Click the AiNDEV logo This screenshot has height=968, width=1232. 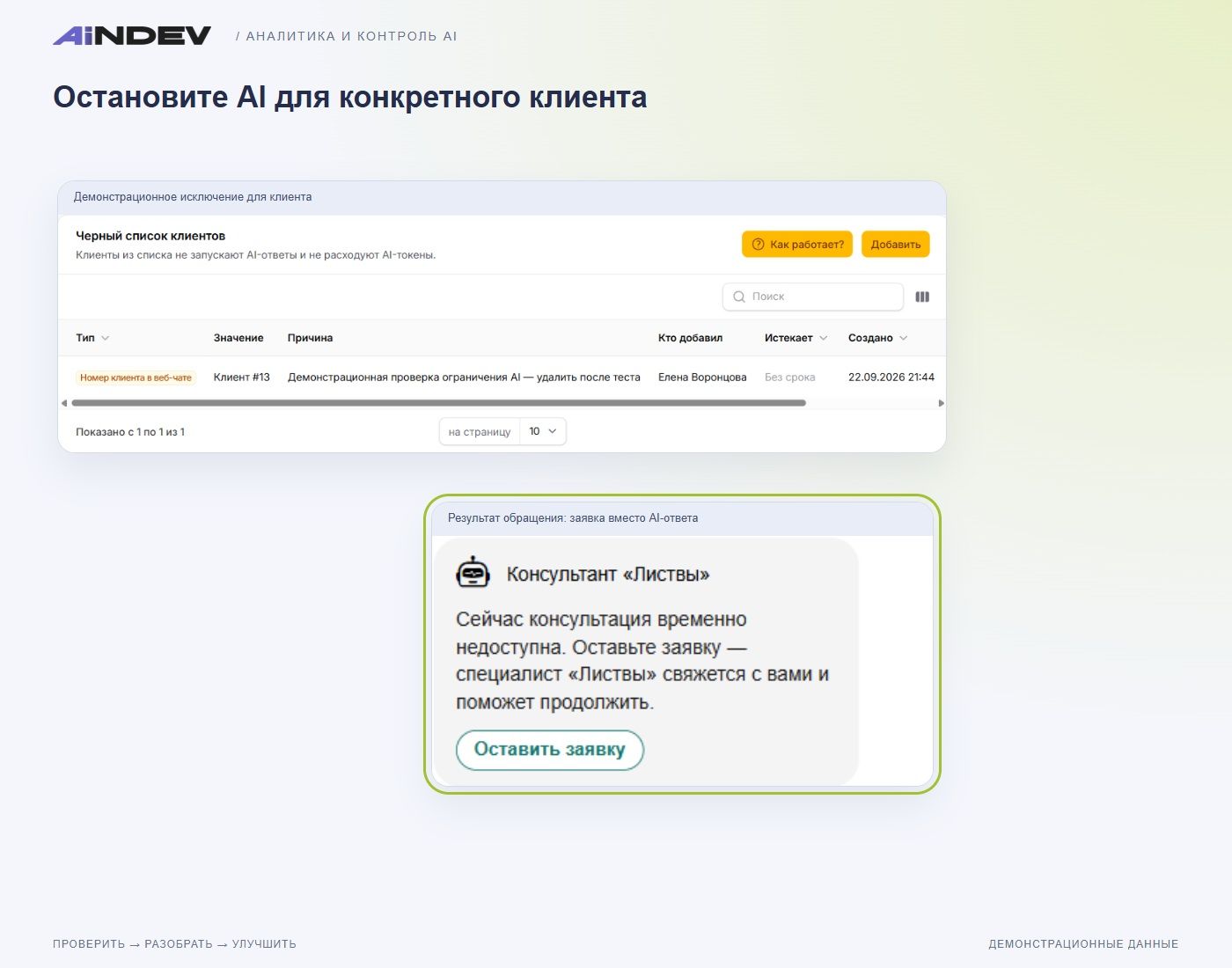click(132, 35)
